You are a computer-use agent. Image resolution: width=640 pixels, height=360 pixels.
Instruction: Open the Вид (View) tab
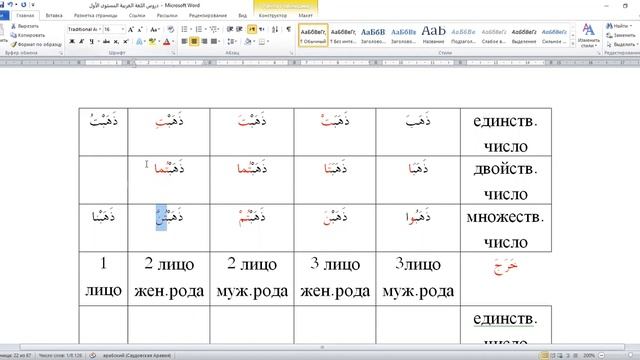click(242, 16)
